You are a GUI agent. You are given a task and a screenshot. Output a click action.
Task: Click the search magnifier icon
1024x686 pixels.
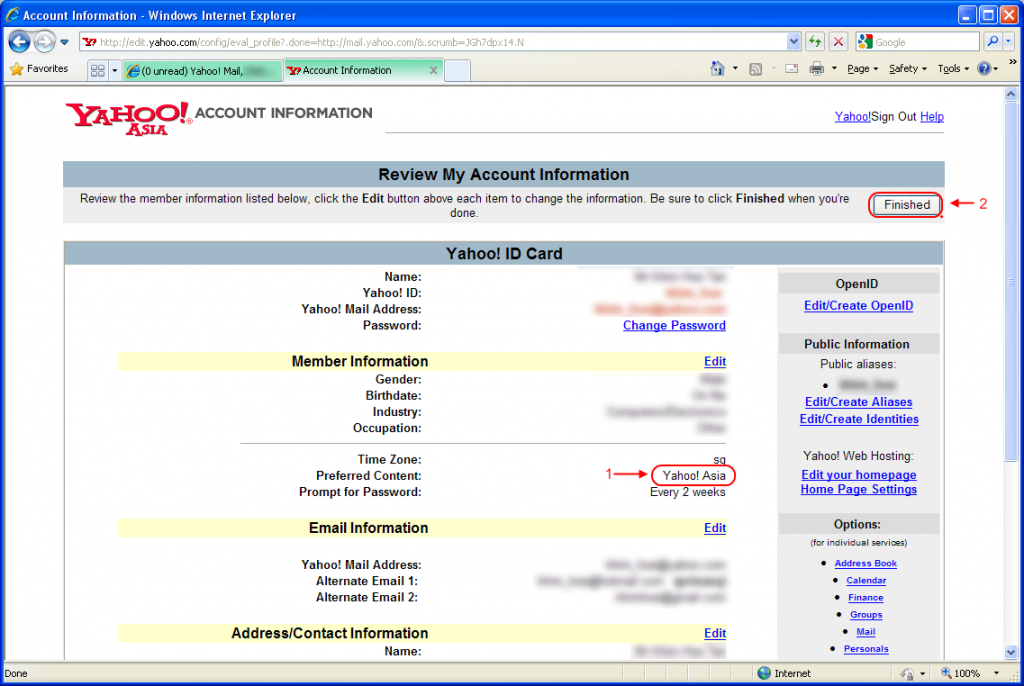coord(991,42)
